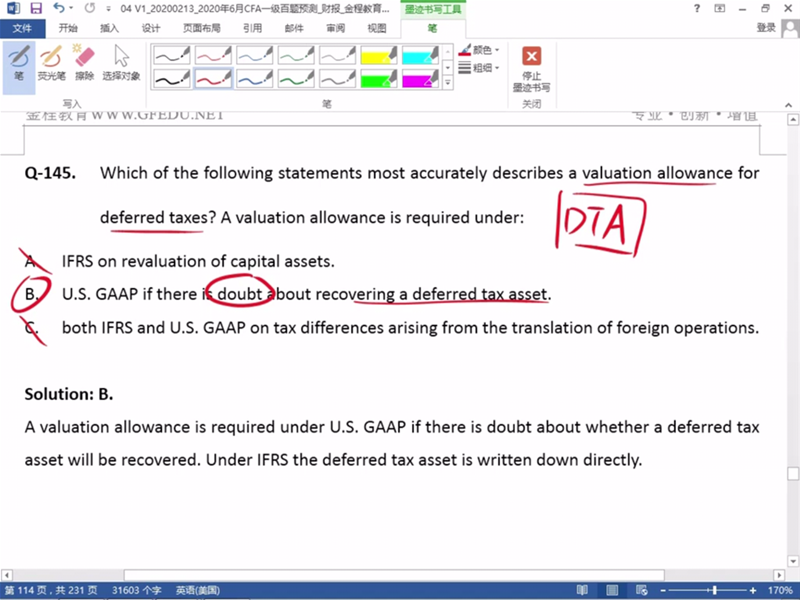Viewport: 800px width, 600px height.
Task: Expand the pen styles gallery
Action: coord(447,83)
